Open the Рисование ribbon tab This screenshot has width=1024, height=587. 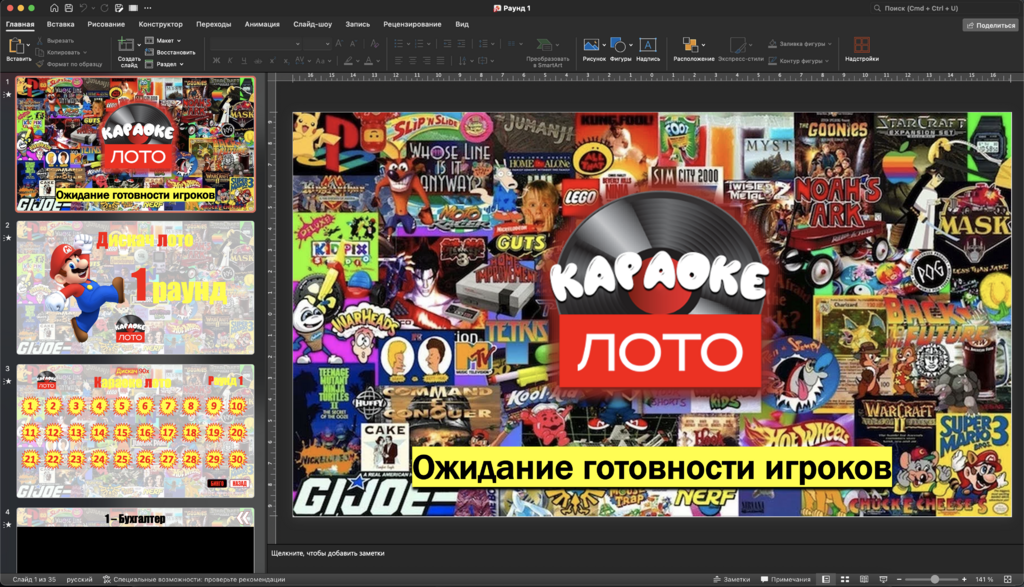[x=106, y=24]
